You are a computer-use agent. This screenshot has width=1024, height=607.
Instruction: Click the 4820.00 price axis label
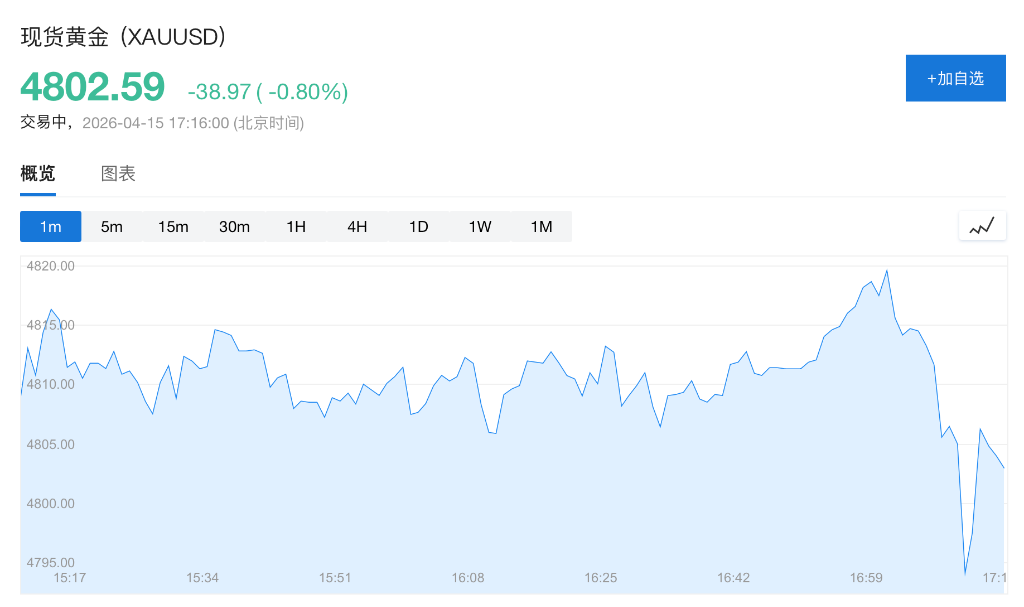(x=51, y=266)
